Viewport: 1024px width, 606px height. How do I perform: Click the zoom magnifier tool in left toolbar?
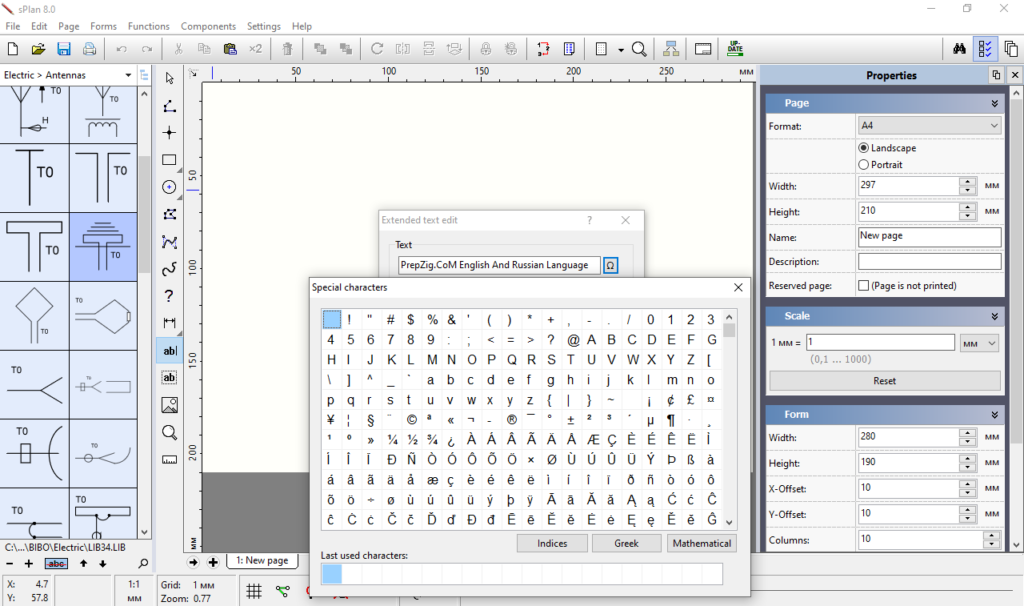coord(169,433)
